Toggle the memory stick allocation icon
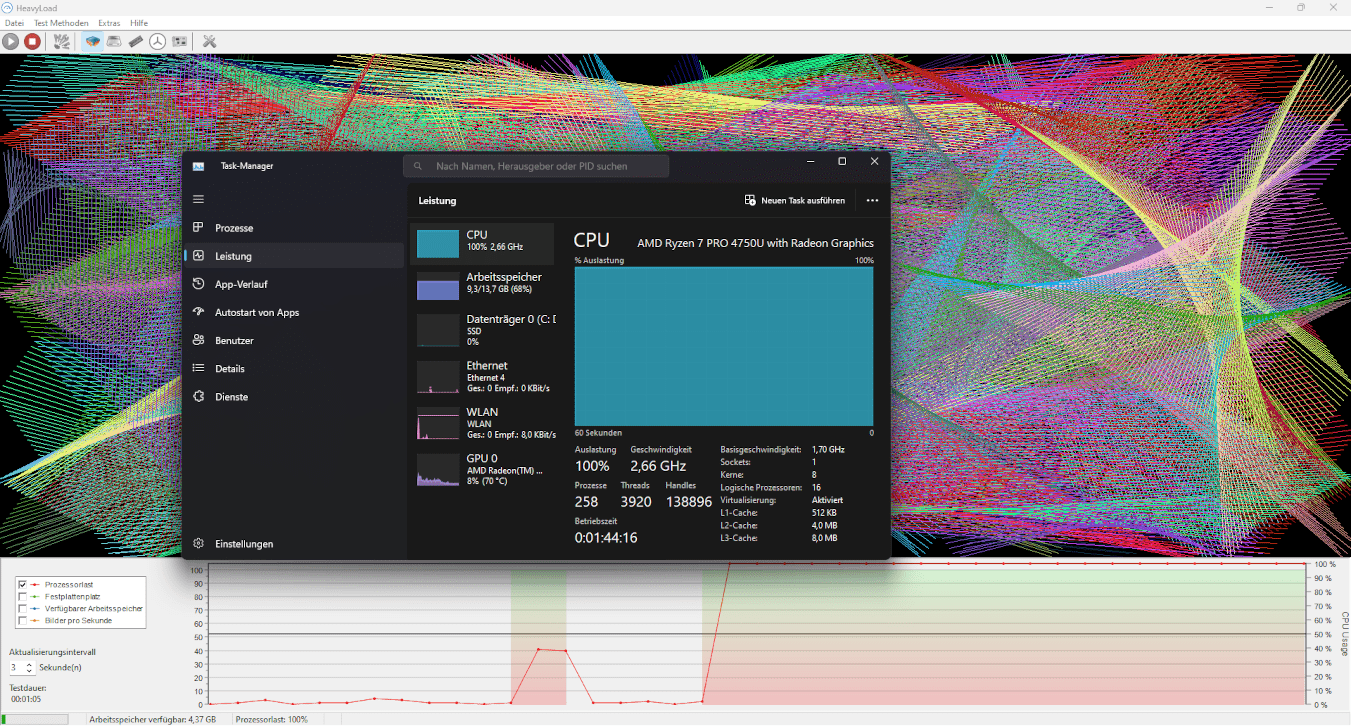Image resolution: width=1351 pixels, height=726 pixels. (136, 41)
